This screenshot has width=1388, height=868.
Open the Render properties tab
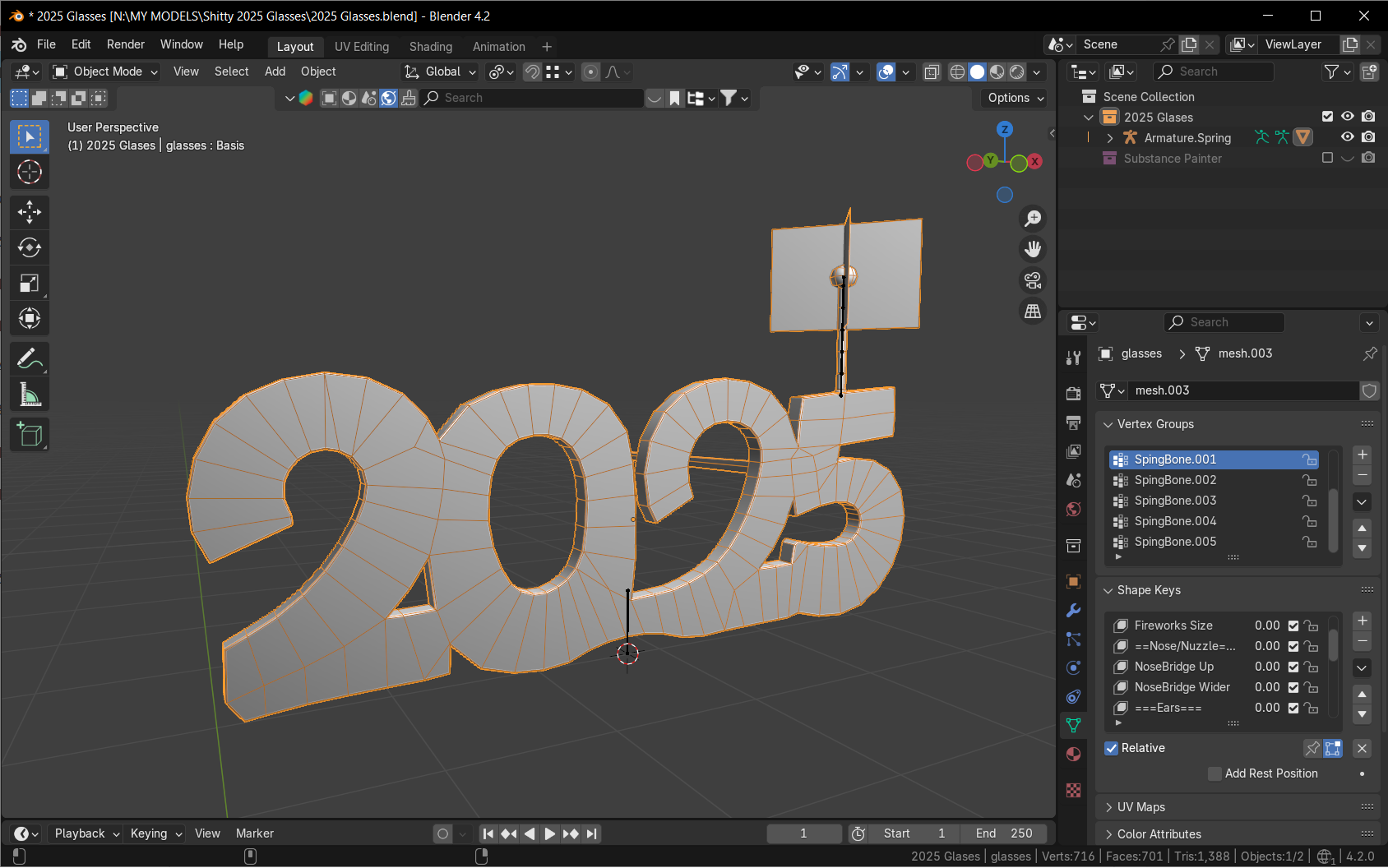point(1073,393)
